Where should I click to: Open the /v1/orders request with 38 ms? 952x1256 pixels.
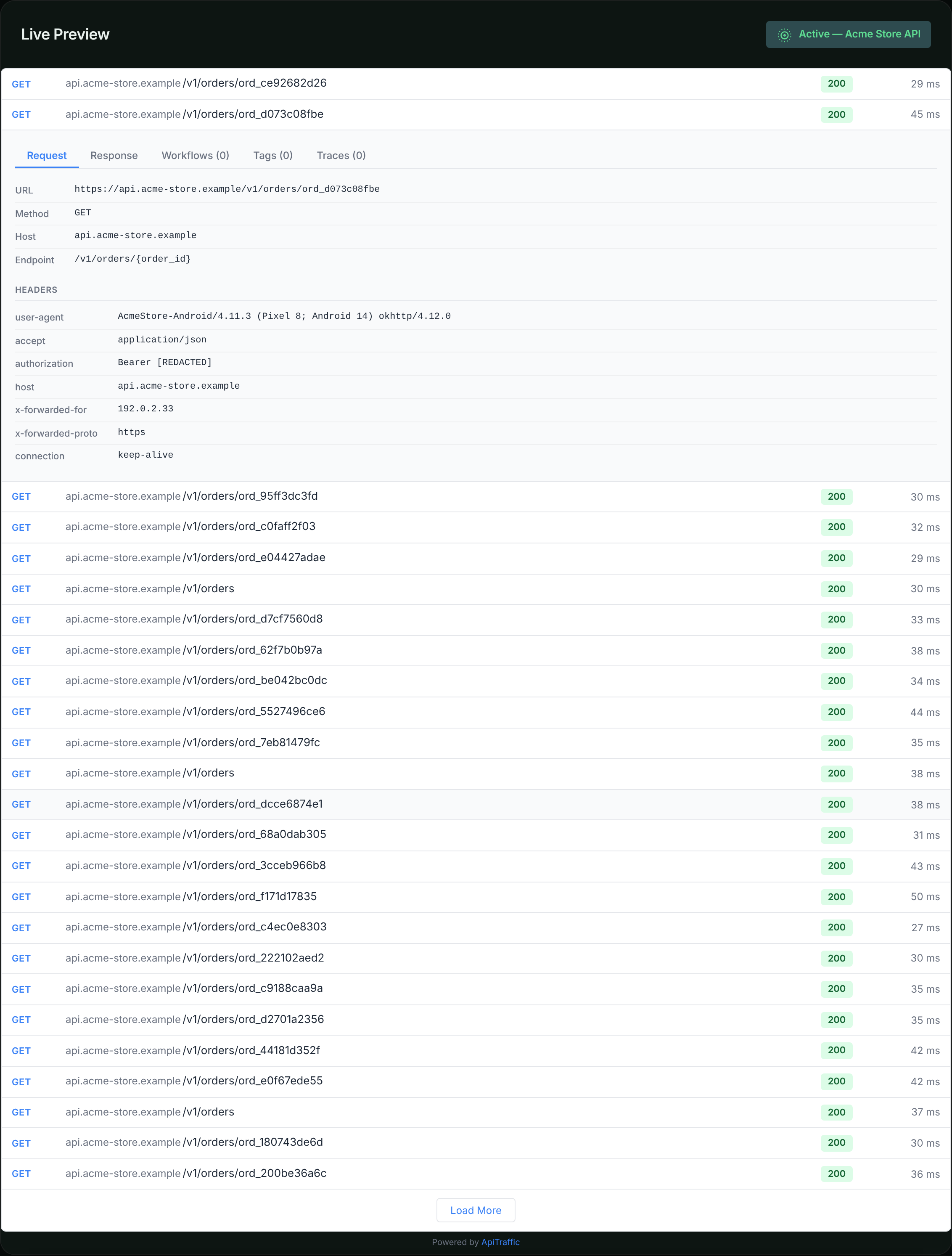point(476,774)
